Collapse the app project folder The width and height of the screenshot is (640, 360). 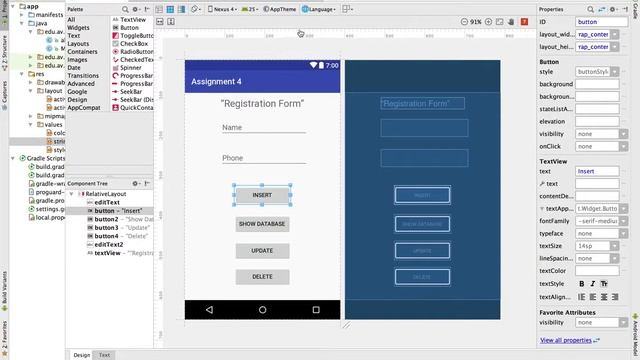click(13, 7)
